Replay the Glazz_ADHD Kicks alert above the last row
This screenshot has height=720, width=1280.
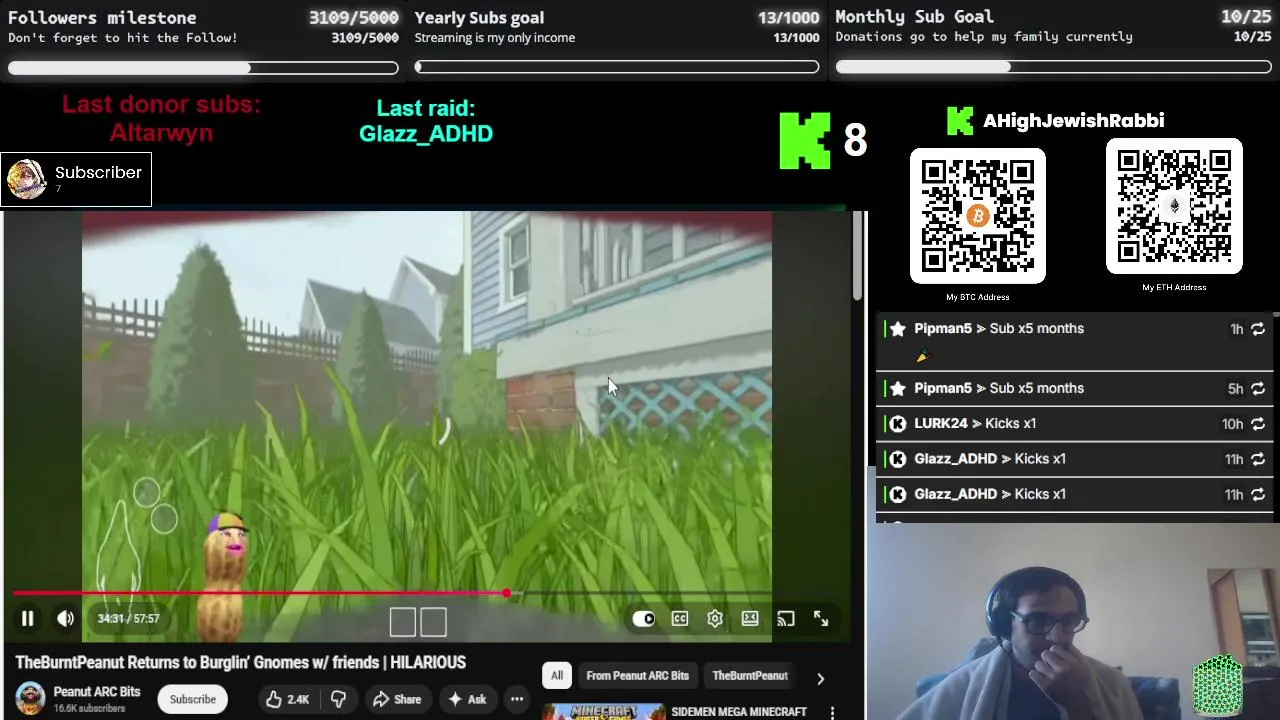(1258, 459)
